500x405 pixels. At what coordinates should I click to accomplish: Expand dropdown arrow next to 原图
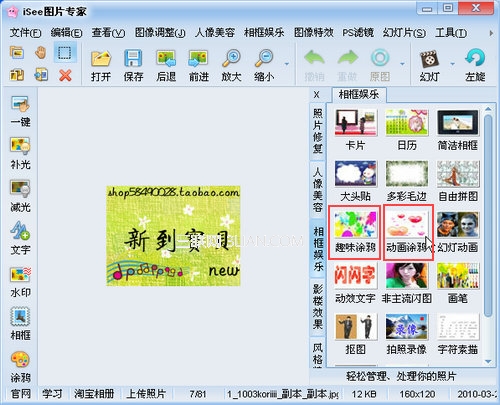[402, 64]
